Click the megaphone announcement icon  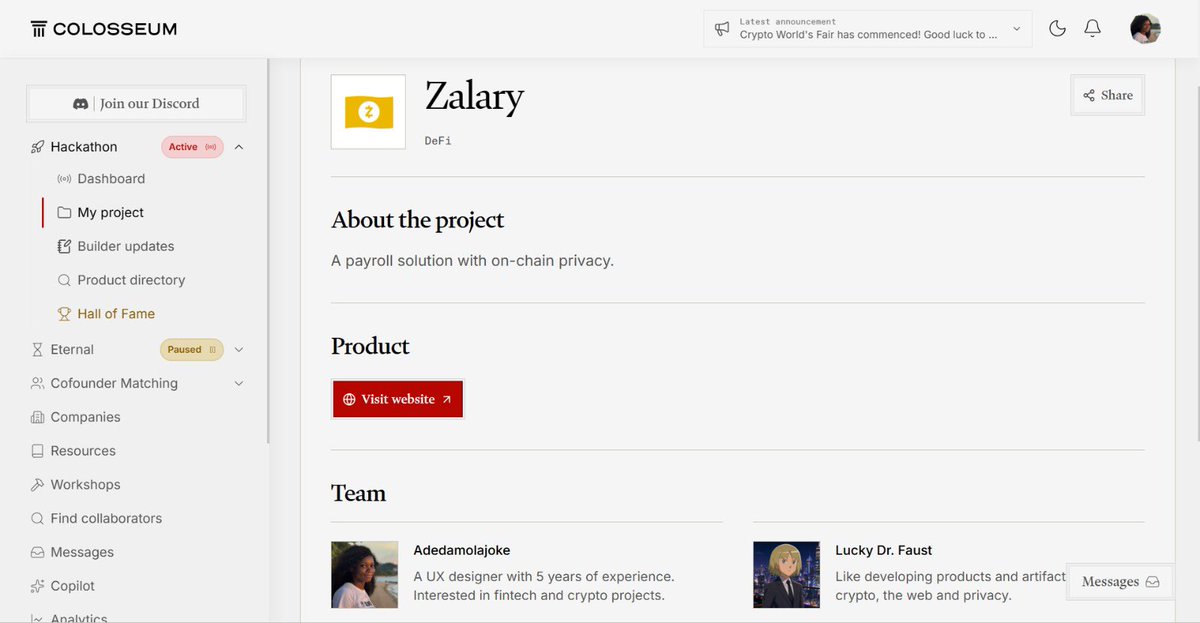722,29
